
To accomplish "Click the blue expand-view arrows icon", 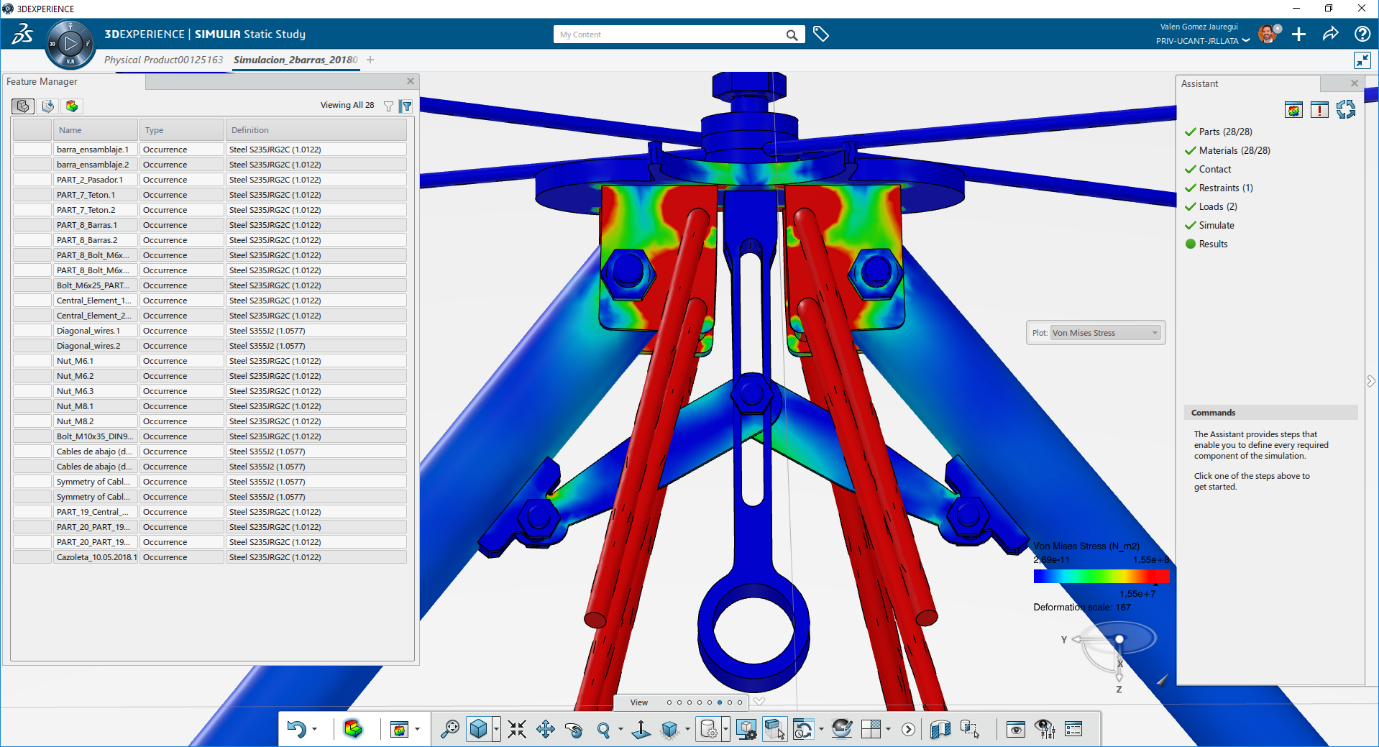I will coord(1362,61).
